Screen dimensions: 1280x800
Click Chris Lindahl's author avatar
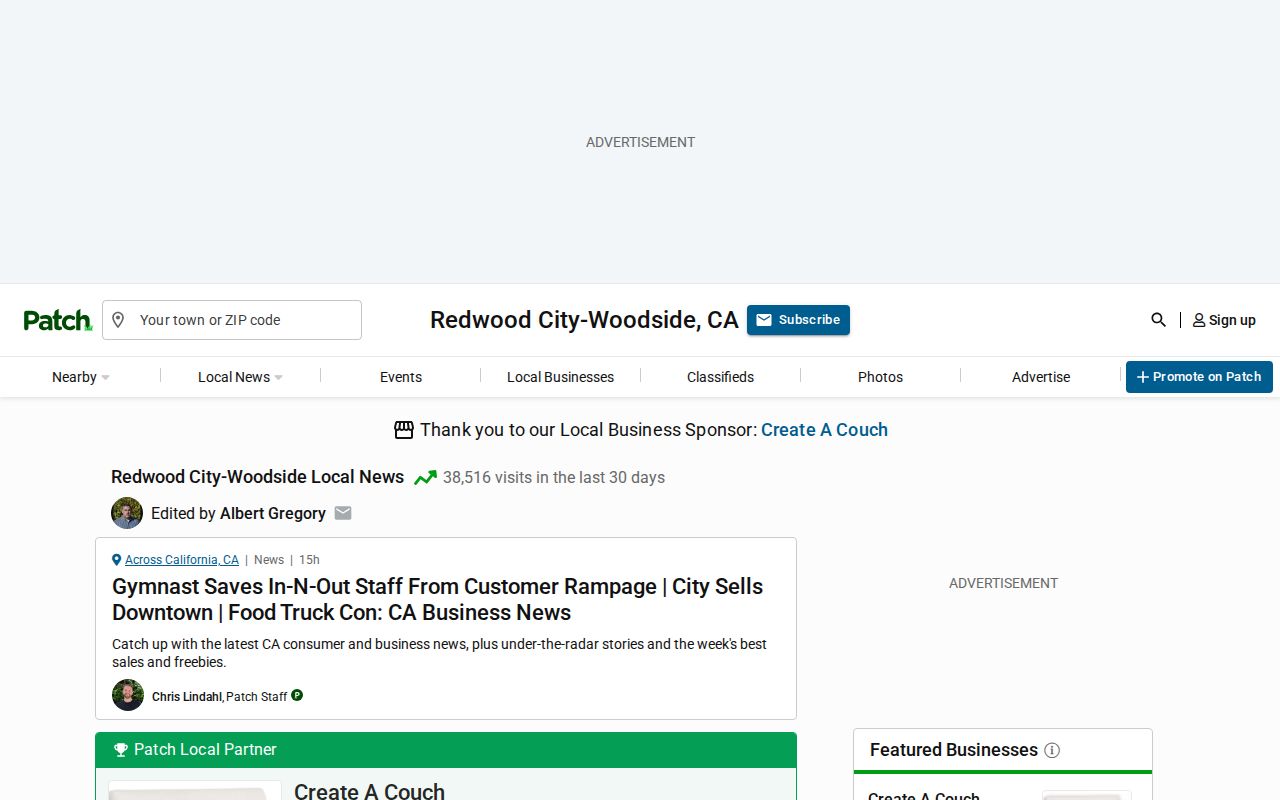click(x=128, y=695)
